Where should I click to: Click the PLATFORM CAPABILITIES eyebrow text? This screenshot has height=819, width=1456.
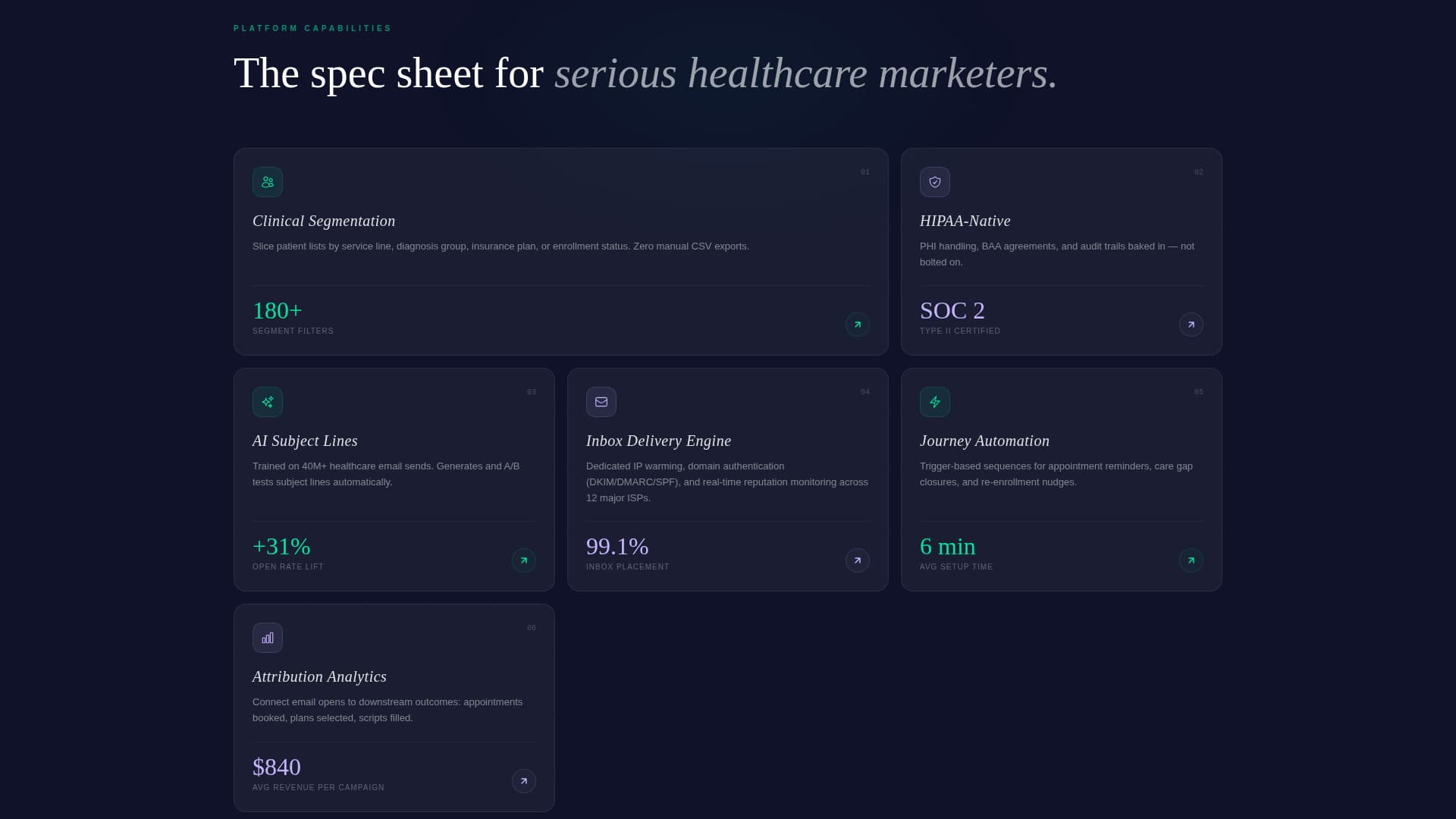click(x=312, y=29)
